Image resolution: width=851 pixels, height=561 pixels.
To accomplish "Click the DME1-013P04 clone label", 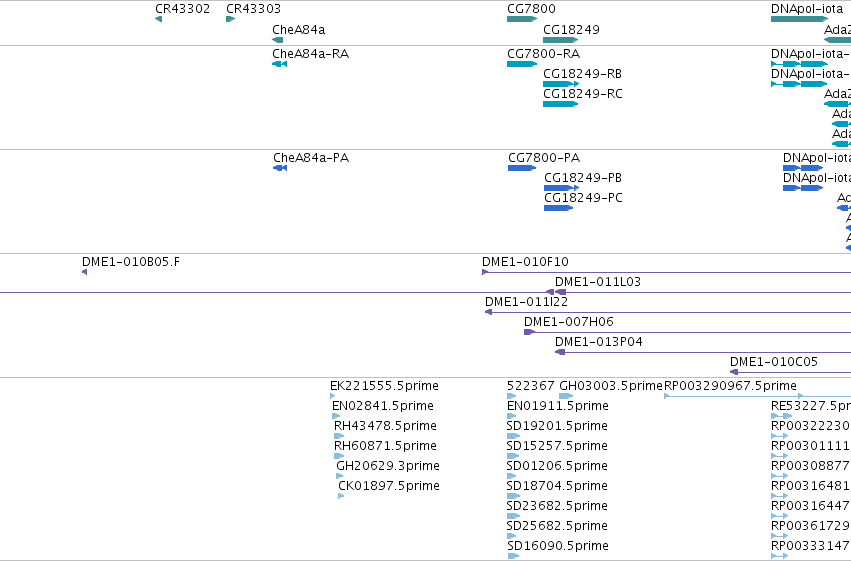I will click(x=599, y=342).
